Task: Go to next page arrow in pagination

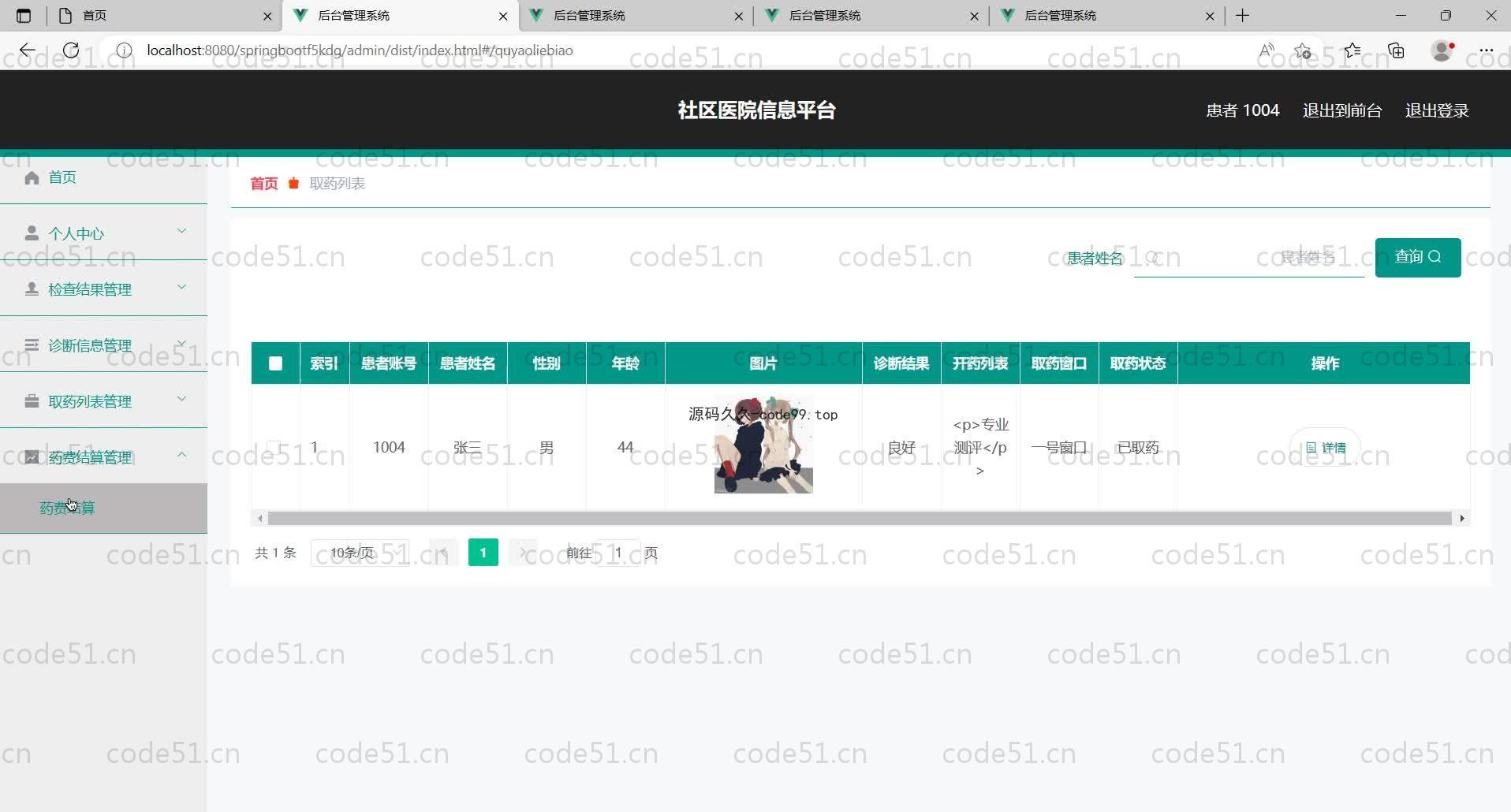Action: tap(522, 553)
